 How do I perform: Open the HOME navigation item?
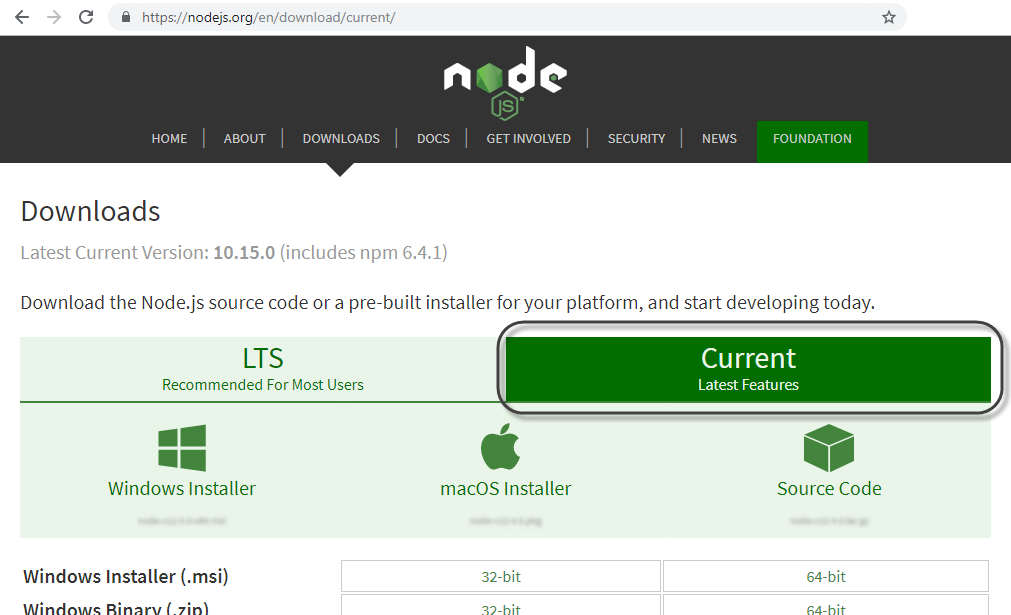169,139
